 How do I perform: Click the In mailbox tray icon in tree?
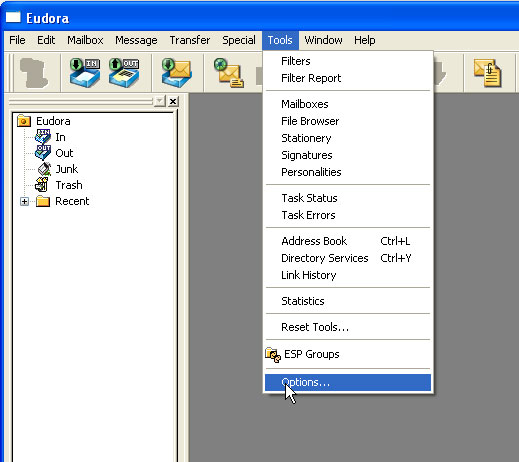click(43, 137)
